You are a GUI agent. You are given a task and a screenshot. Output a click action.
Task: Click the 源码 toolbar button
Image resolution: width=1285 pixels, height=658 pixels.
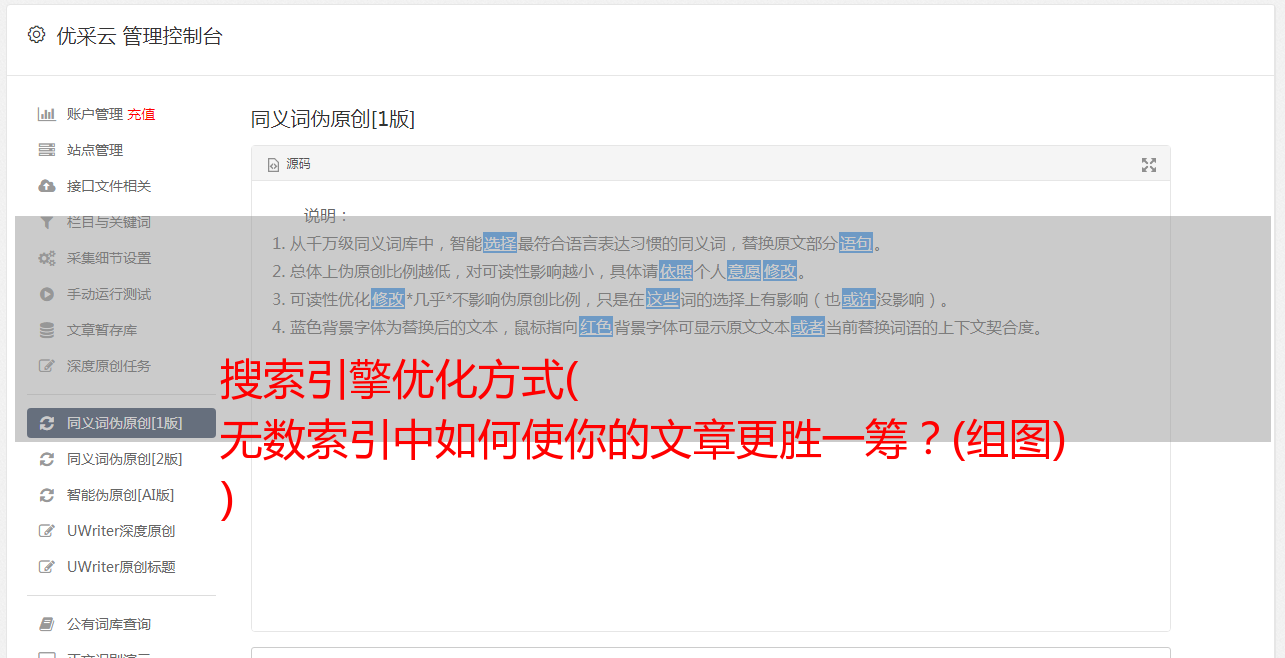tap(289, 164)
